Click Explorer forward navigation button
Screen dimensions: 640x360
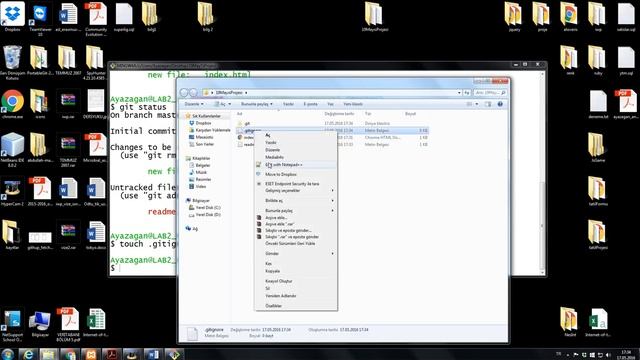click(193, 93)
